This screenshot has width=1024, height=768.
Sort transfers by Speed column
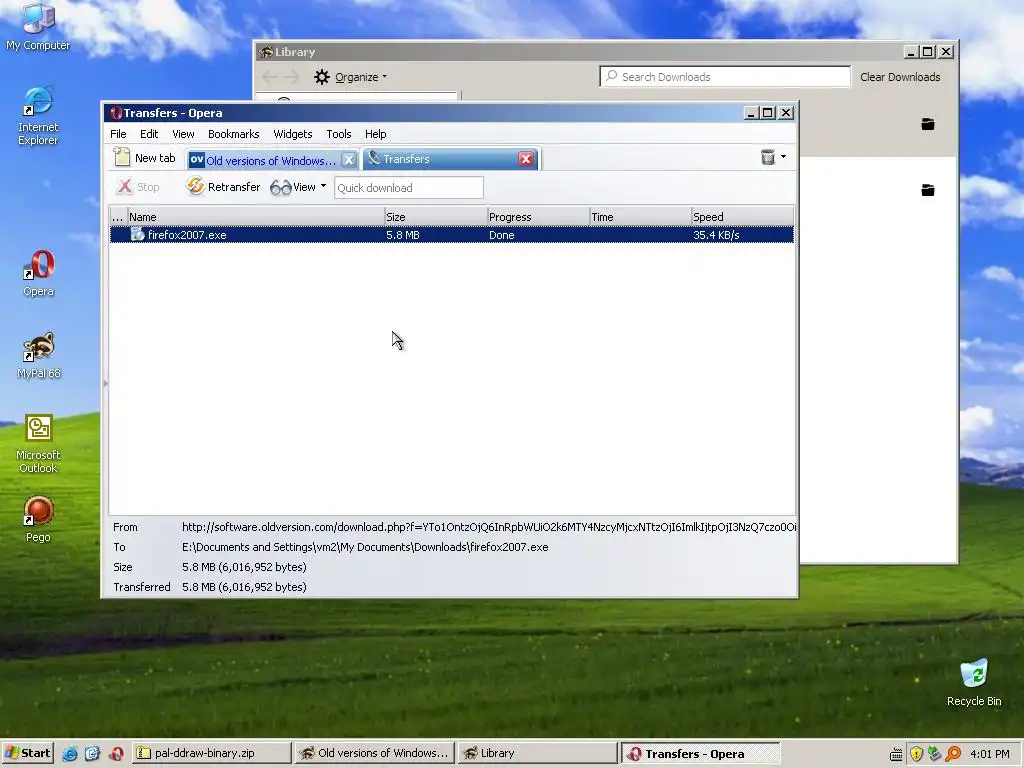[x=743, y=217]
